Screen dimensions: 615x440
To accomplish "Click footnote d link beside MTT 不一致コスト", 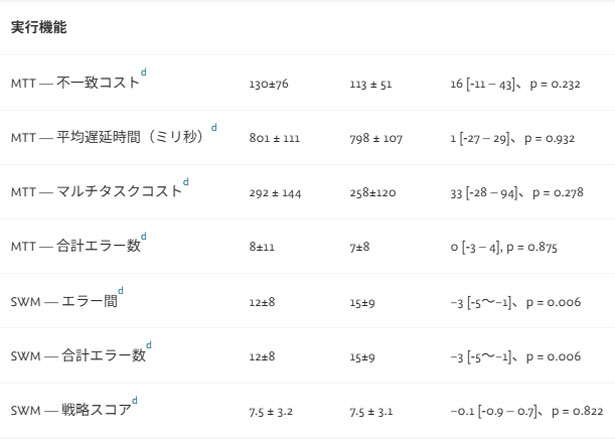I will [x=144, y=73].
